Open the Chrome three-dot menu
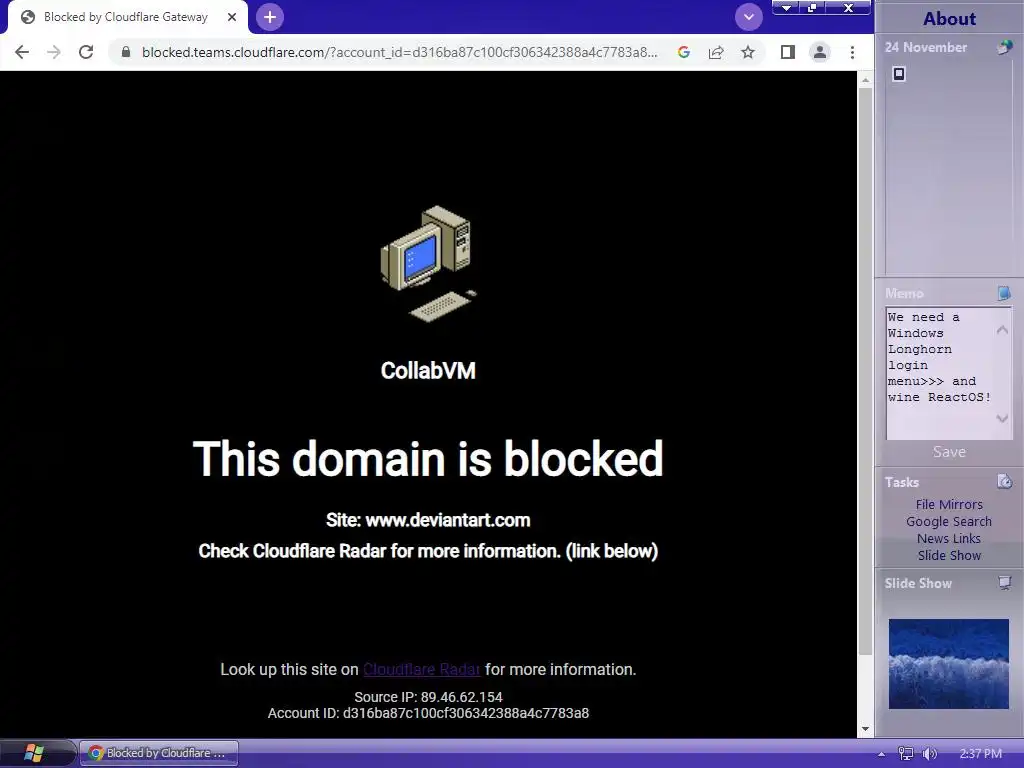1024x768 pixels. click(852, 52)
